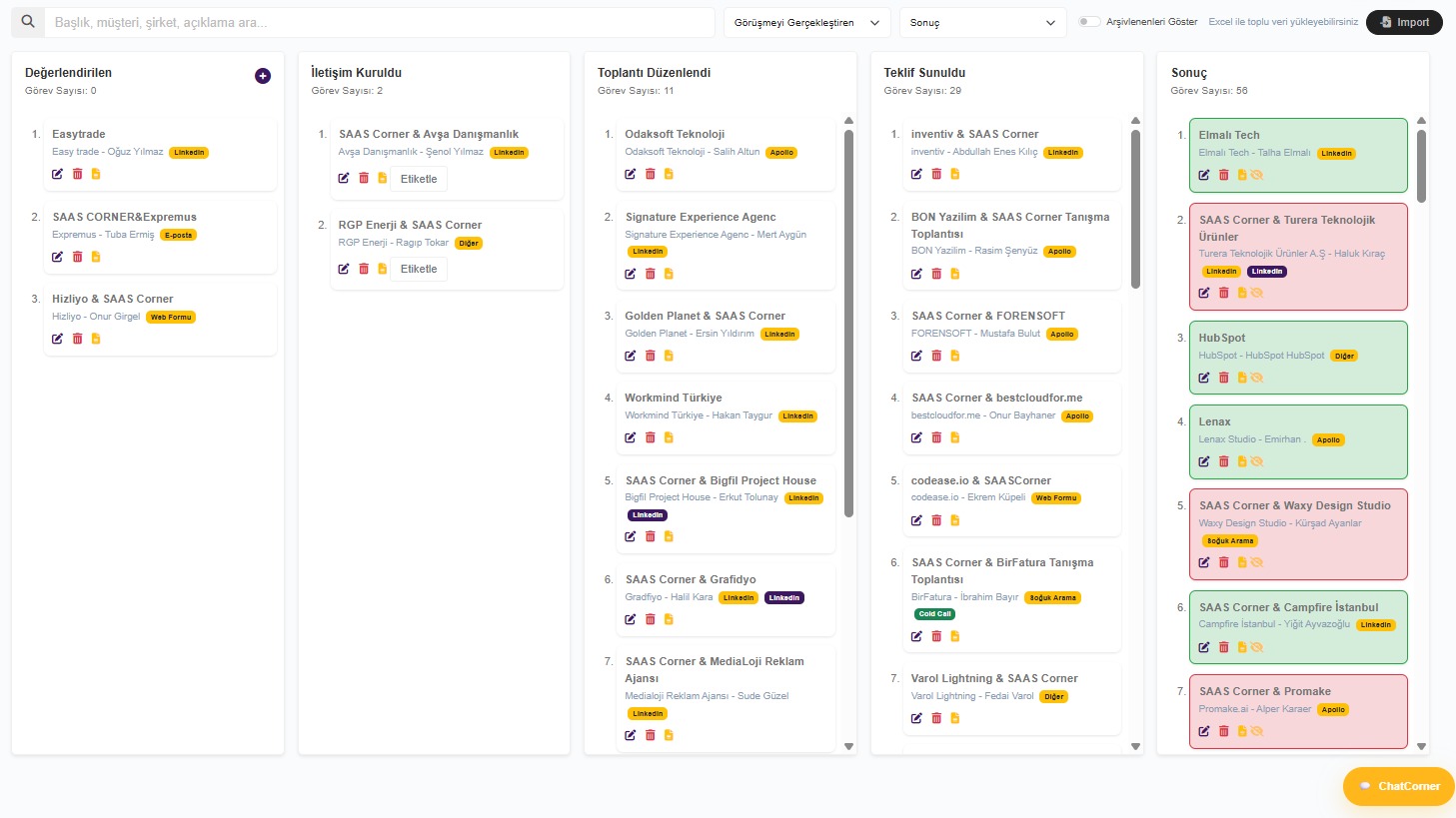Edit the SAAS CORNER&Expremus card
Viewport: 1456px width, 818px height.
point(58,257)
